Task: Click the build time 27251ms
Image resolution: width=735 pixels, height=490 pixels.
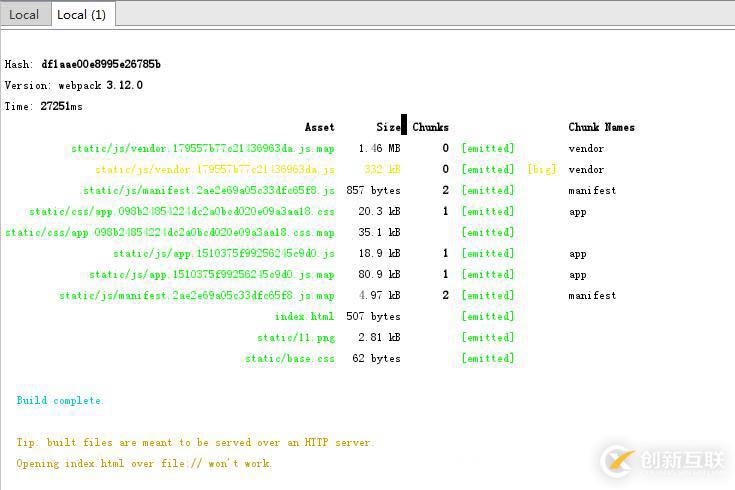Action: (x=61, y=106)
